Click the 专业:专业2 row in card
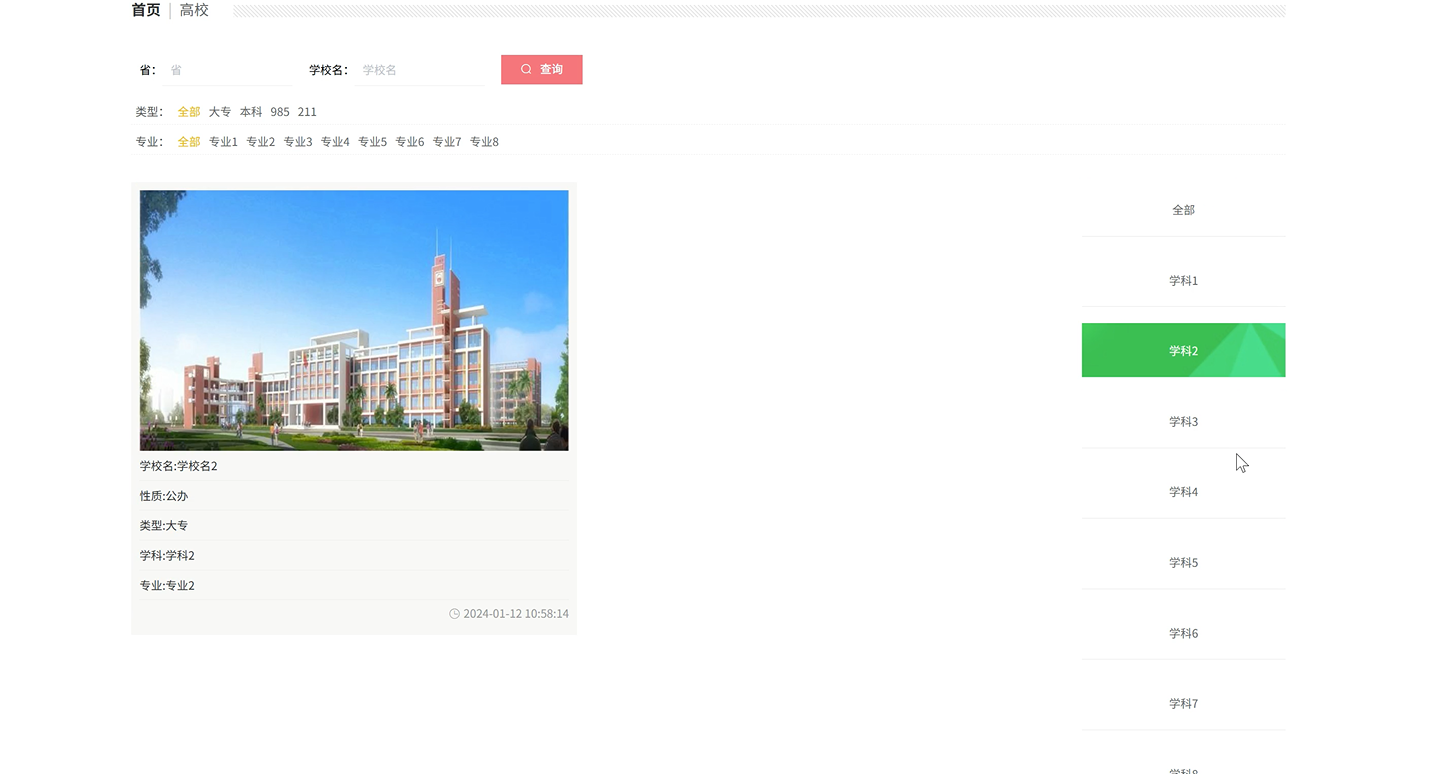Image resolution: width=1429 pixels, height=774 pixels. click(354, 586)
